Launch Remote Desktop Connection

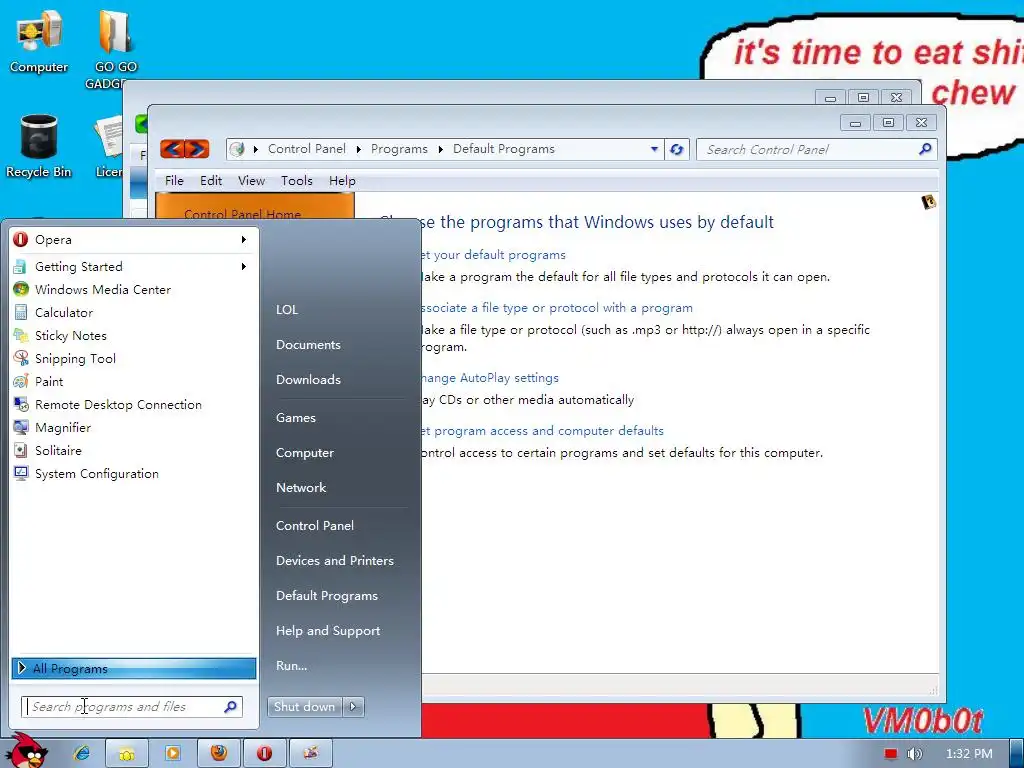pos(134,404)
